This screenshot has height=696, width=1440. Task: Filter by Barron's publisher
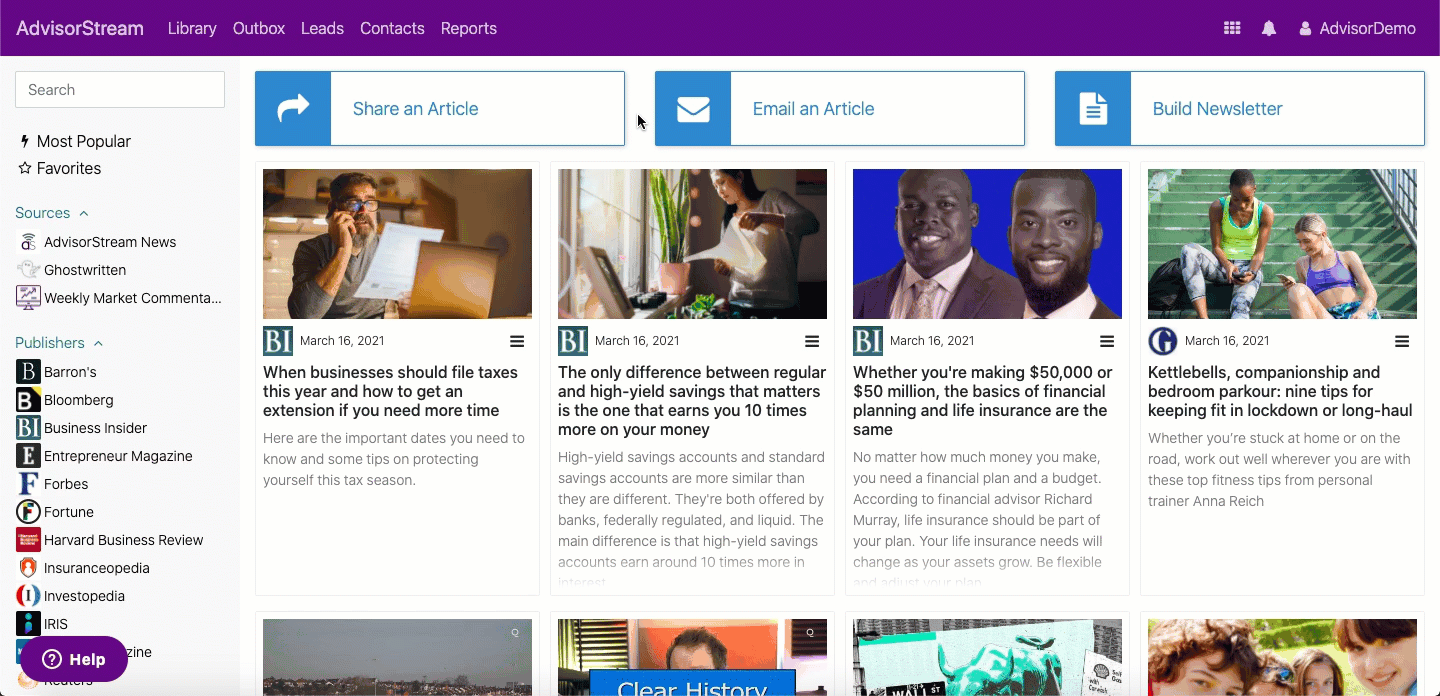(70, 372)
